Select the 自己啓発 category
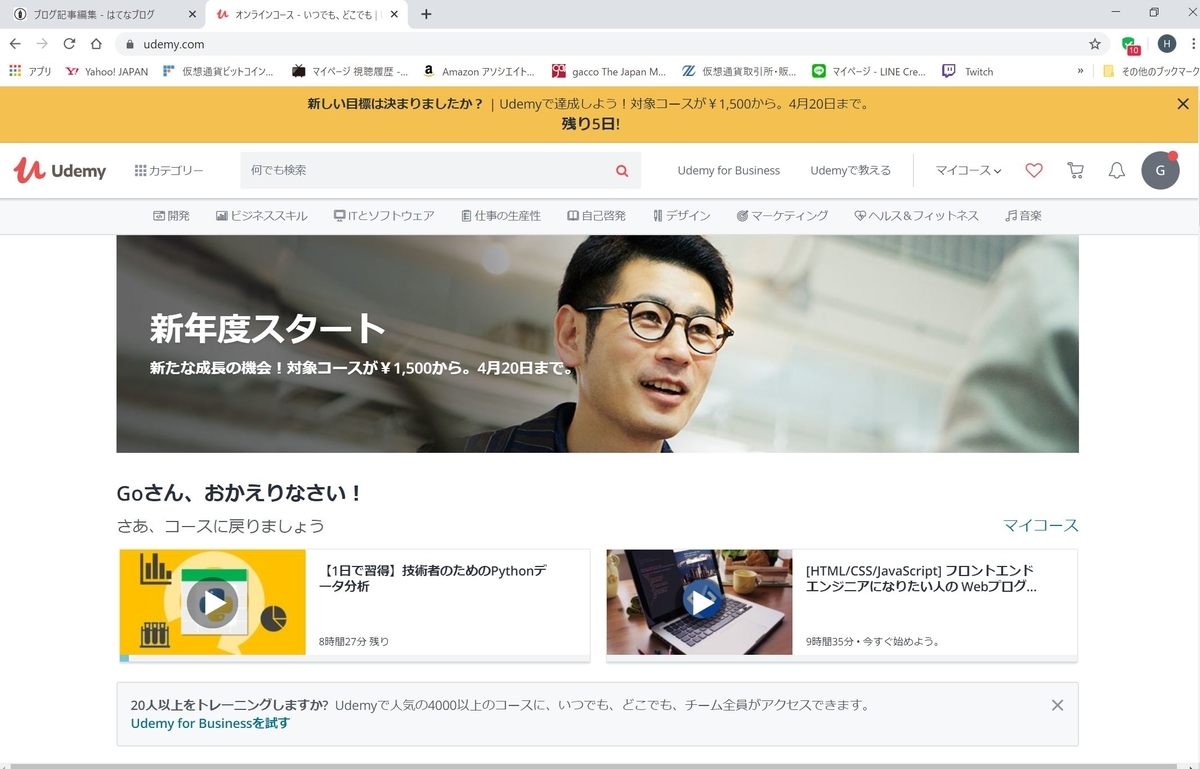The width and height of the screenshot is (1200, 769). tap(596, 216)
